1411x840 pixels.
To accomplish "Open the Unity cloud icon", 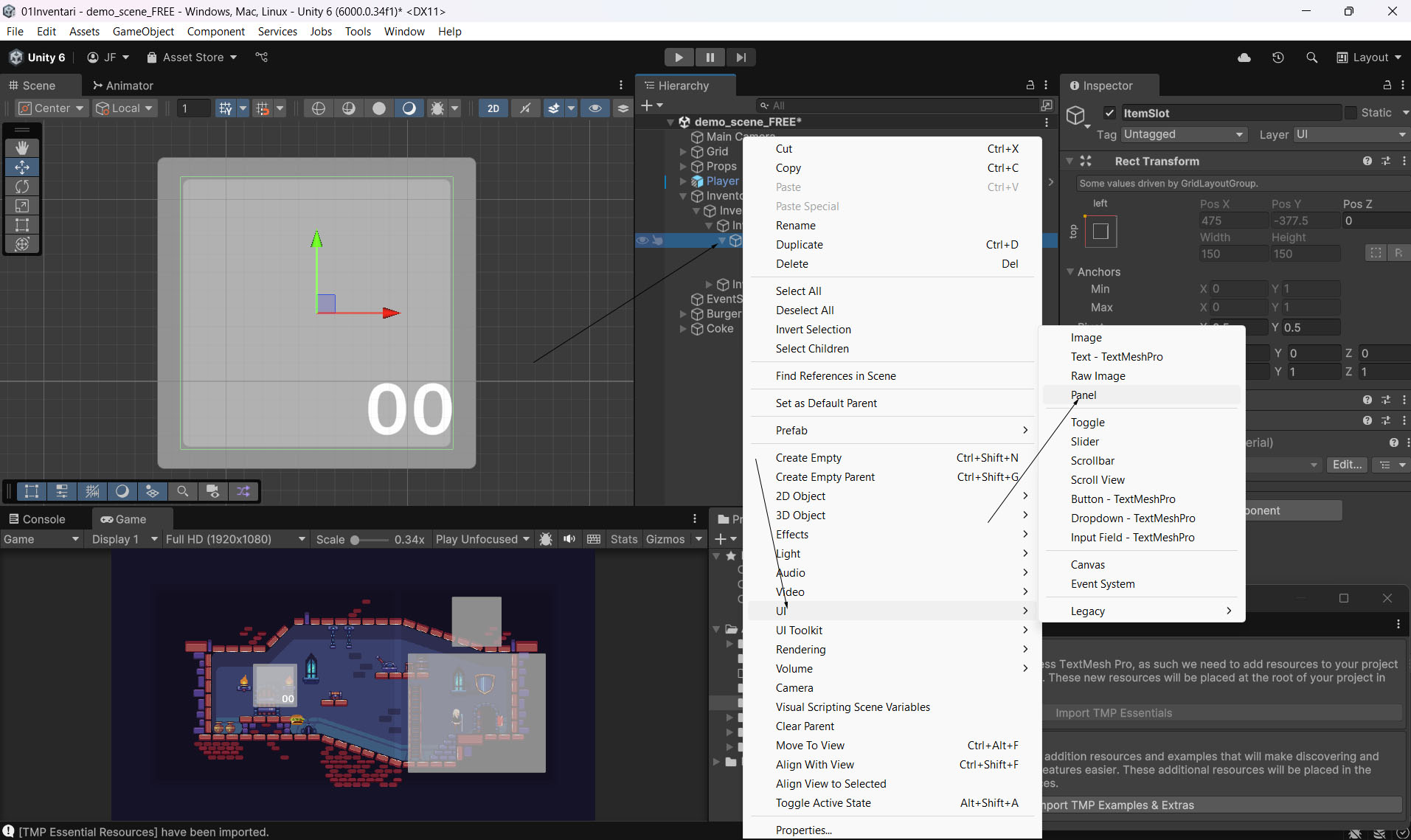I will [1244, 58].
